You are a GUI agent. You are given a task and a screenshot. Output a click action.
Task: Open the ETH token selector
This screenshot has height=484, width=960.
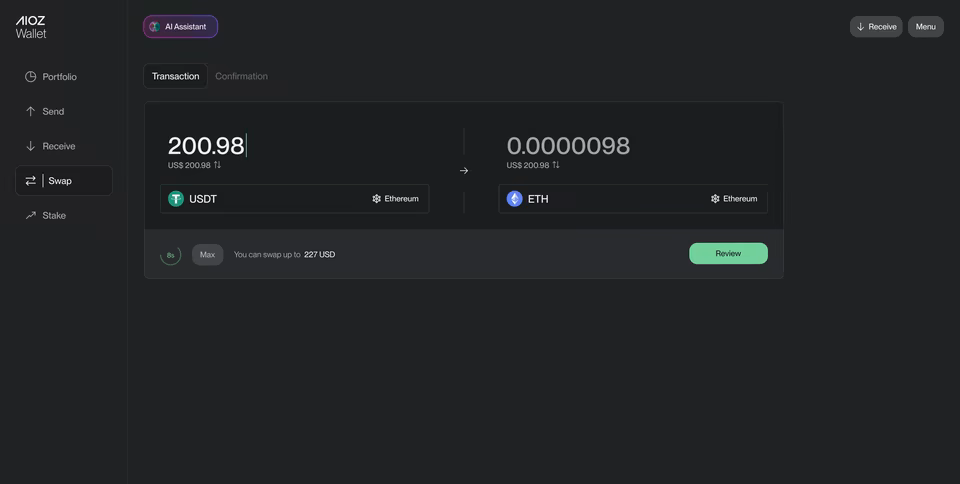click(633, 199)
